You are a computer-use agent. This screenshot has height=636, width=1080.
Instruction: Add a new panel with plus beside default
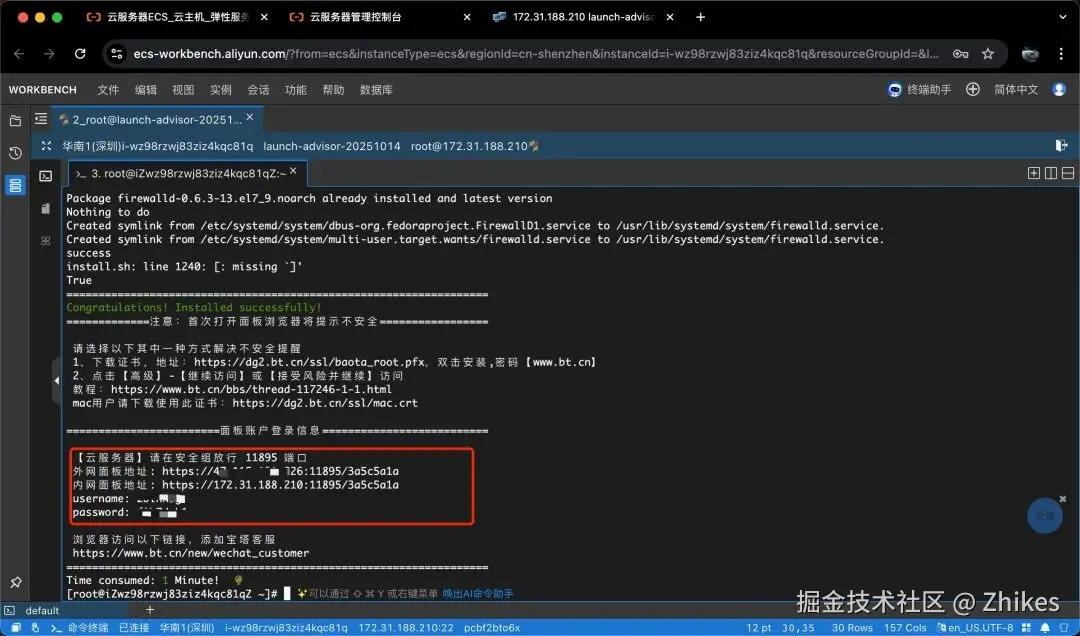pyautogui.click(x=149, y=610)
